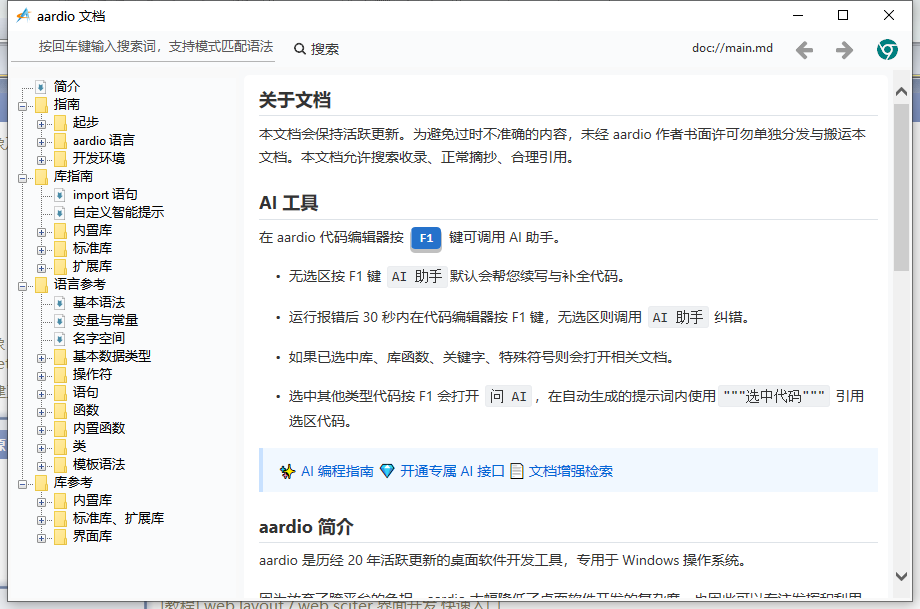Click the doc://main.md address text
920x609 pixels.
[732, 48]
